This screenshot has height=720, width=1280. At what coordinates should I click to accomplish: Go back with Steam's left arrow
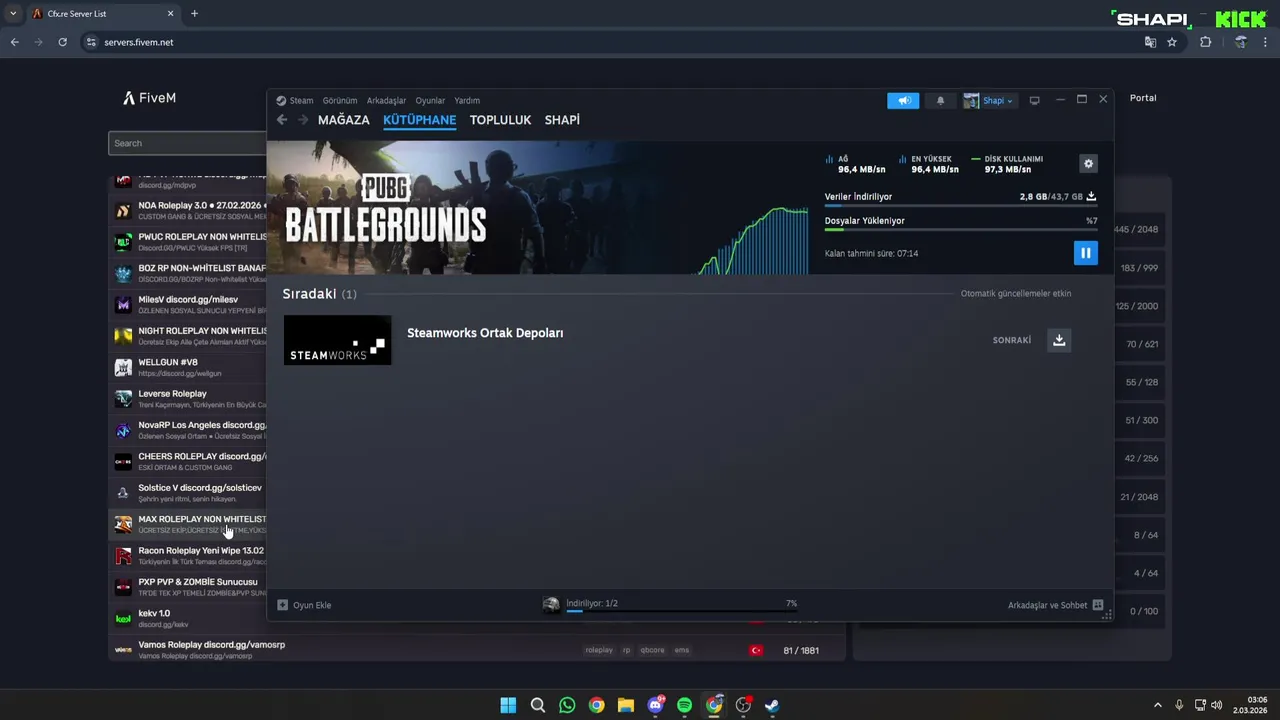click(x=282, y=120)
